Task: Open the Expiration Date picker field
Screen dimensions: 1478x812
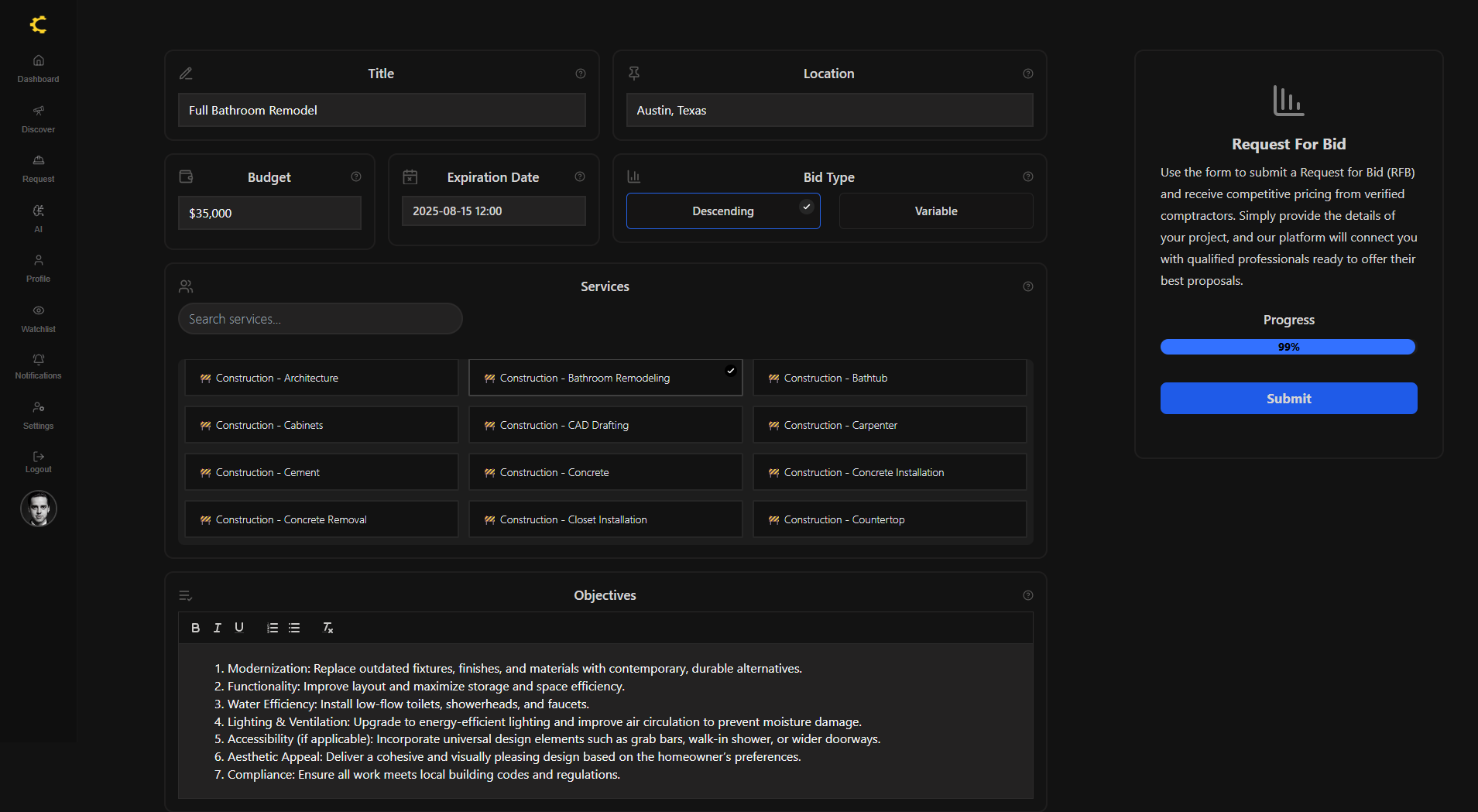Action: pos(493,211)
